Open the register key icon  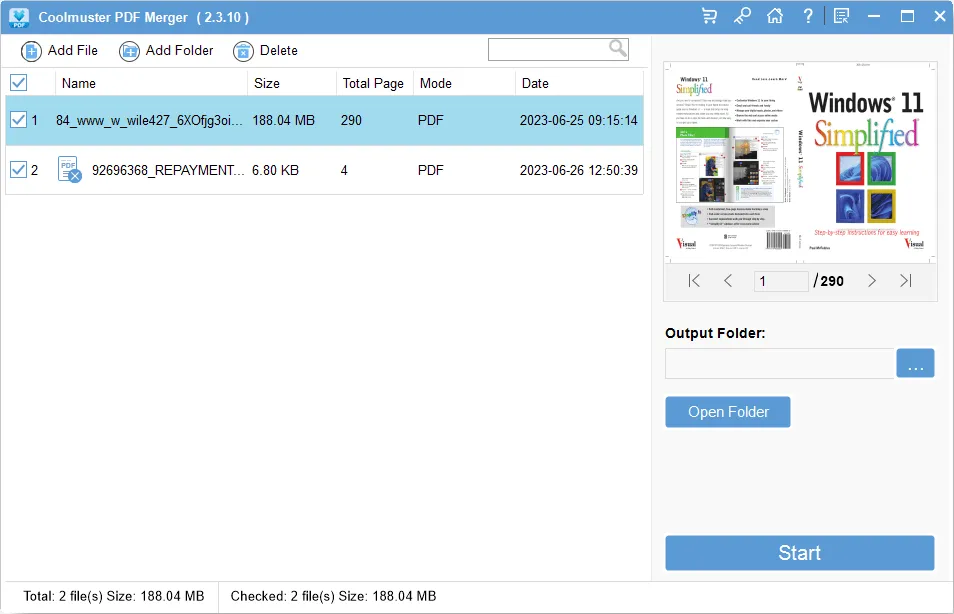point(742,16)
